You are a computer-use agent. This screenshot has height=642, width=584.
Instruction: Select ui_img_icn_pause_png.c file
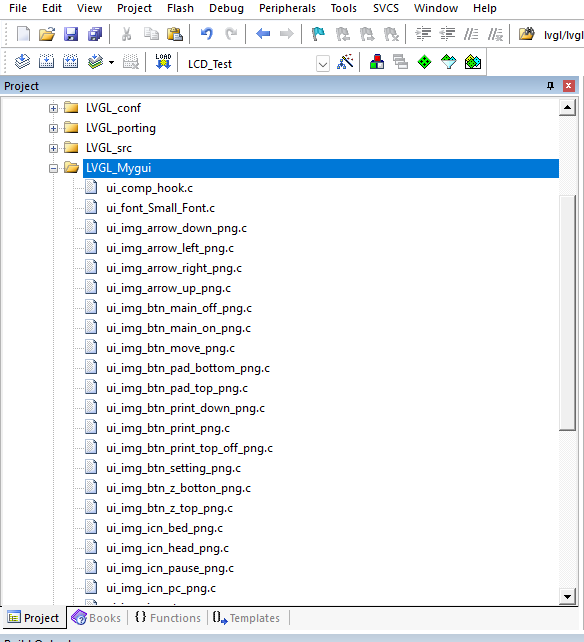(x=170, y=568)
